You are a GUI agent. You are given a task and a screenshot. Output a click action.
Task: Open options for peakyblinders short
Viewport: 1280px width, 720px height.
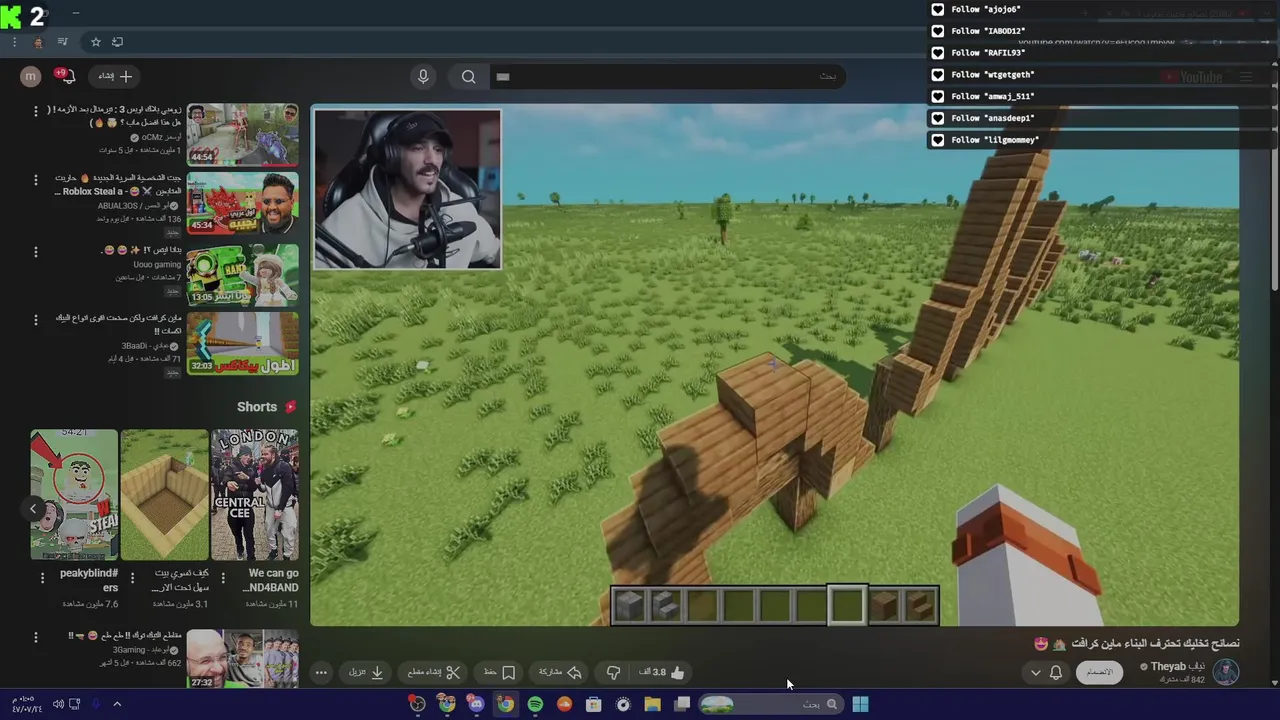[42, 577]
